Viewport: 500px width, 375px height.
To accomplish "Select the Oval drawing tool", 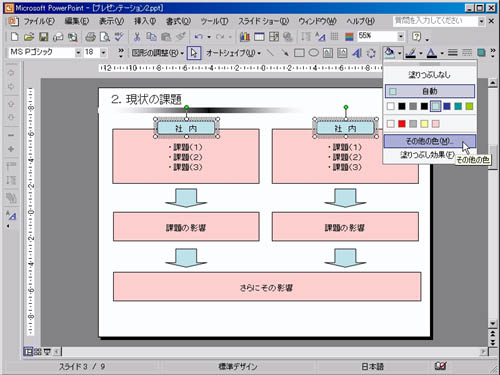I will (313, 53).
